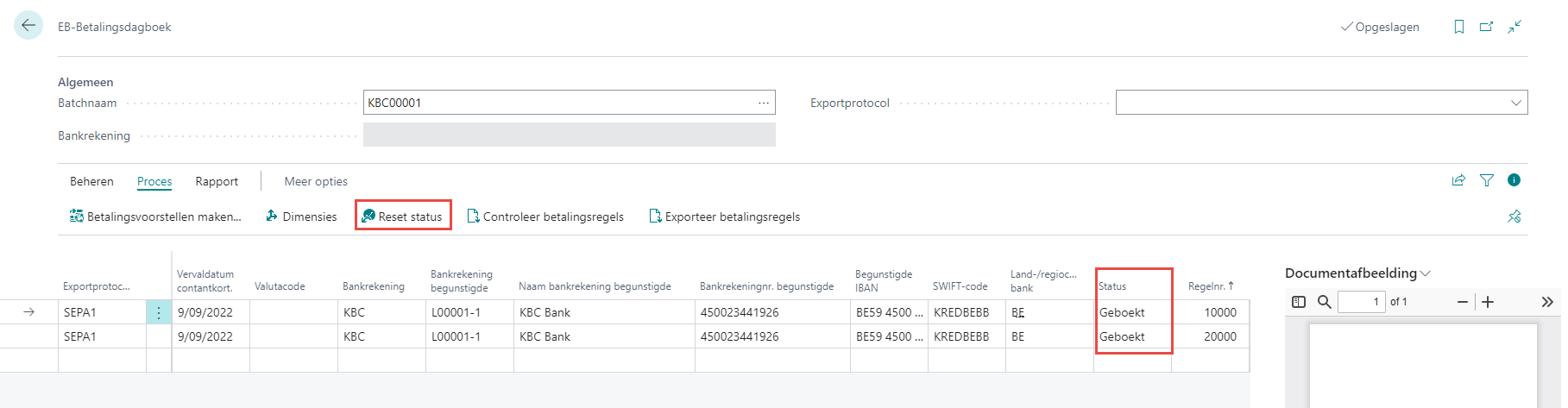This screenshot has width=1568, height=408.
Task: Click the collapse page arrows icon
Action: pyautogui.click(x=1514, y=27)
